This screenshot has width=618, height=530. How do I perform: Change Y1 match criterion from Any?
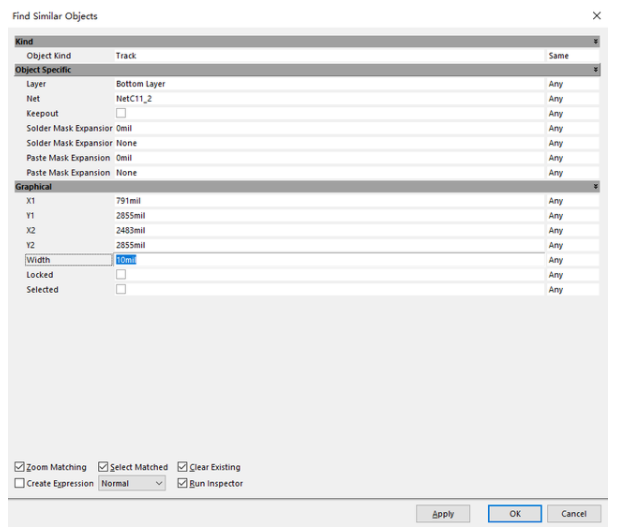[573, 216]
